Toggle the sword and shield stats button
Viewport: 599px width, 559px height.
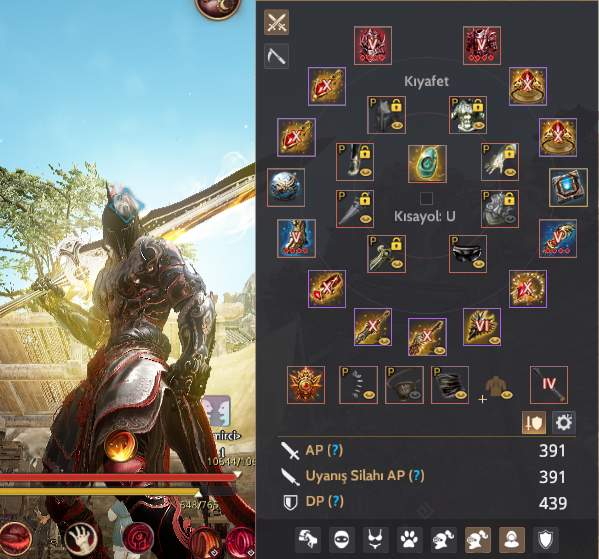[534, 423]
